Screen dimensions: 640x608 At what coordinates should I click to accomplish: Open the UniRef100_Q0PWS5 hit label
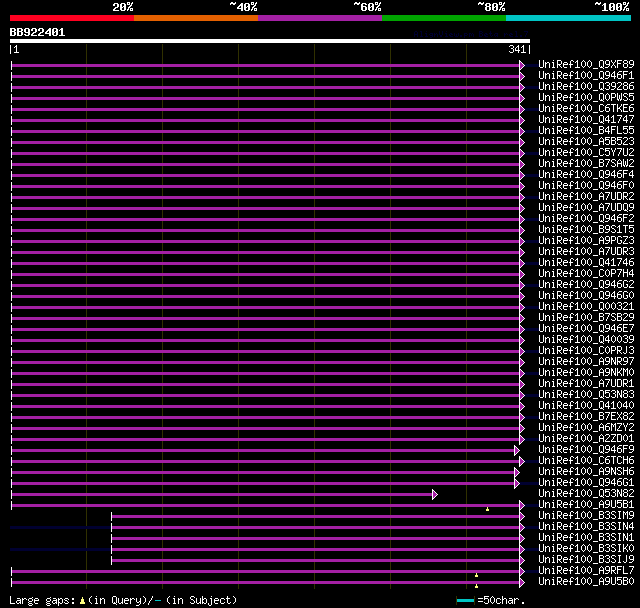[x=586, y=98]
